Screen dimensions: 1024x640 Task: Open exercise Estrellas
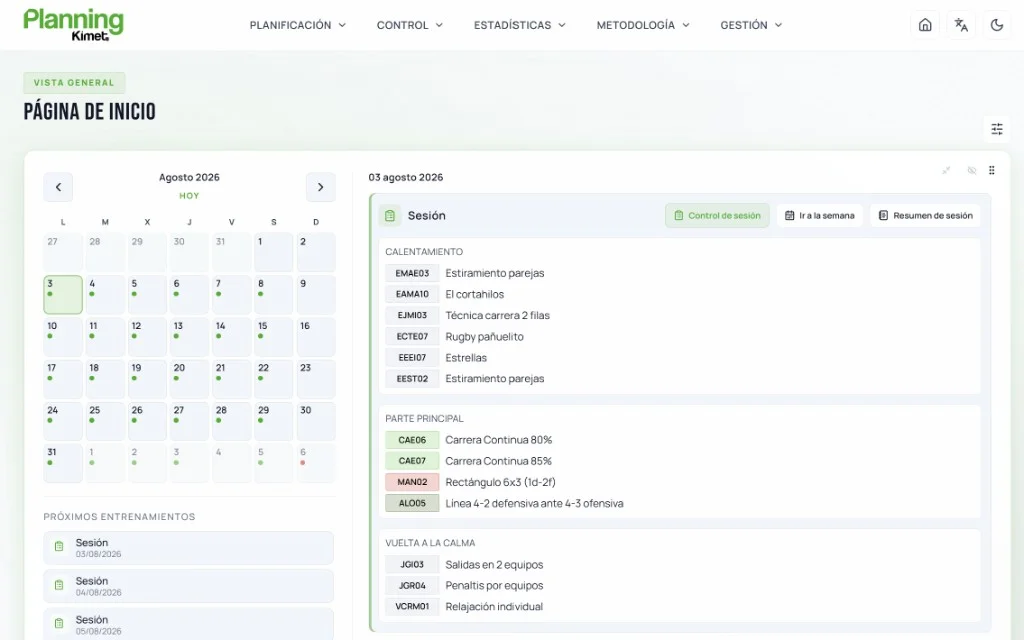466,358
